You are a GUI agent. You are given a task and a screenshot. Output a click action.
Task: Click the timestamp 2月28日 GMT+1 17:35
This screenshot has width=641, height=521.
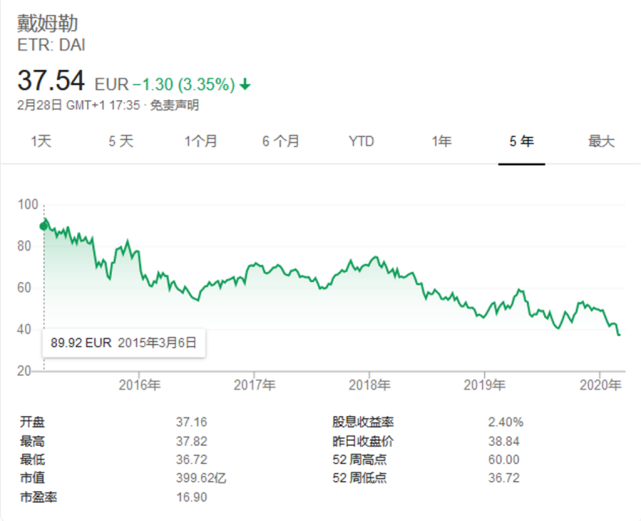tap(78, 106)
